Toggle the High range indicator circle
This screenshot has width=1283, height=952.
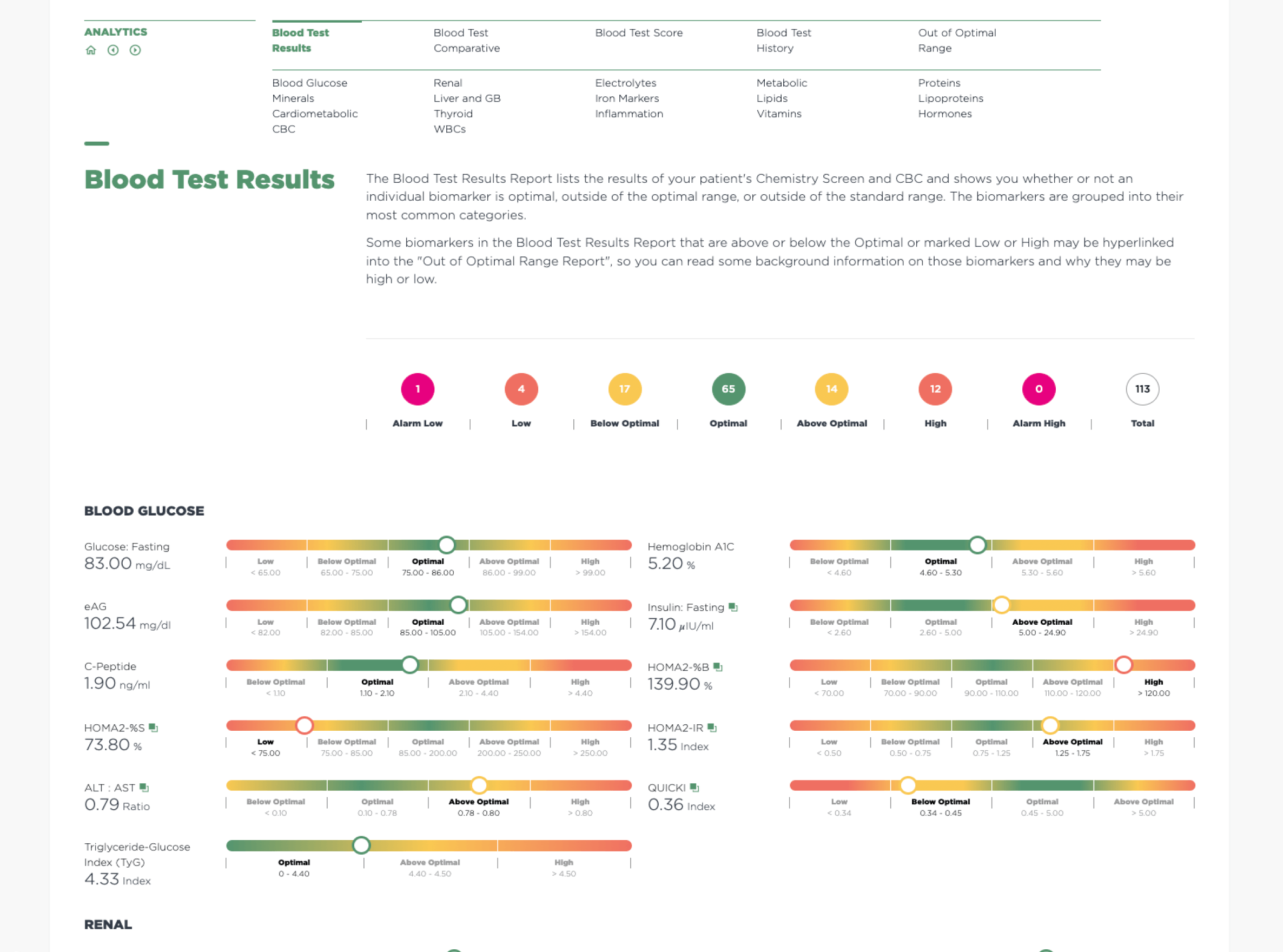click(935, 389)
